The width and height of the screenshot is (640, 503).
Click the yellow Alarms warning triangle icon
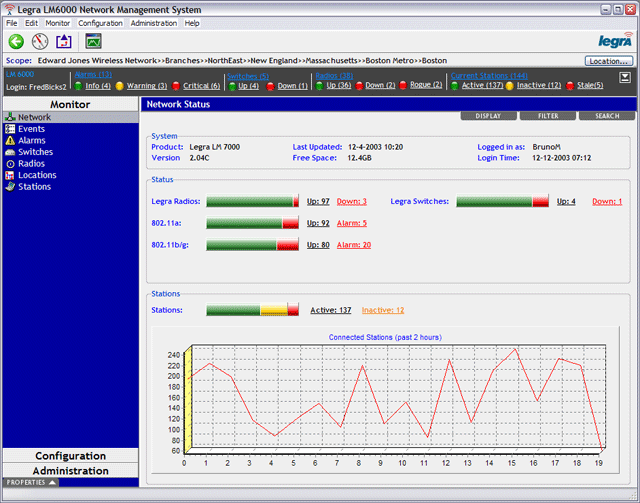[10, 140]
